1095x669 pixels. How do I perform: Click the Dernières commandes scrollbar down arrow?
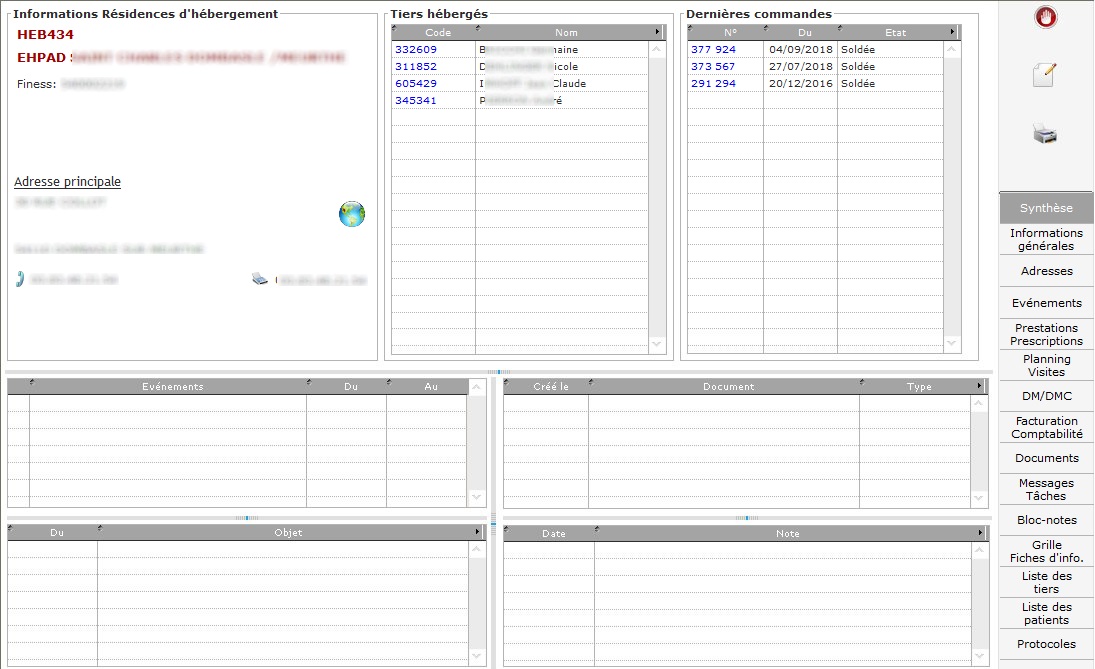pos(951,343)
